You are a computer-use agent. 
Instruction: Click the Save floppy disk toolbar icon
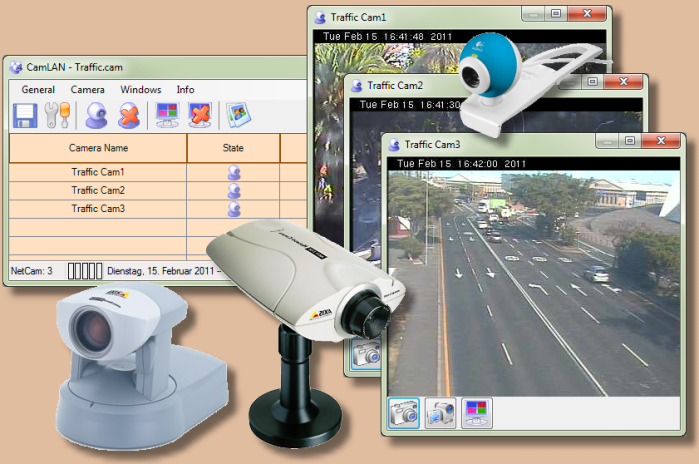click(x=25, y=115)
